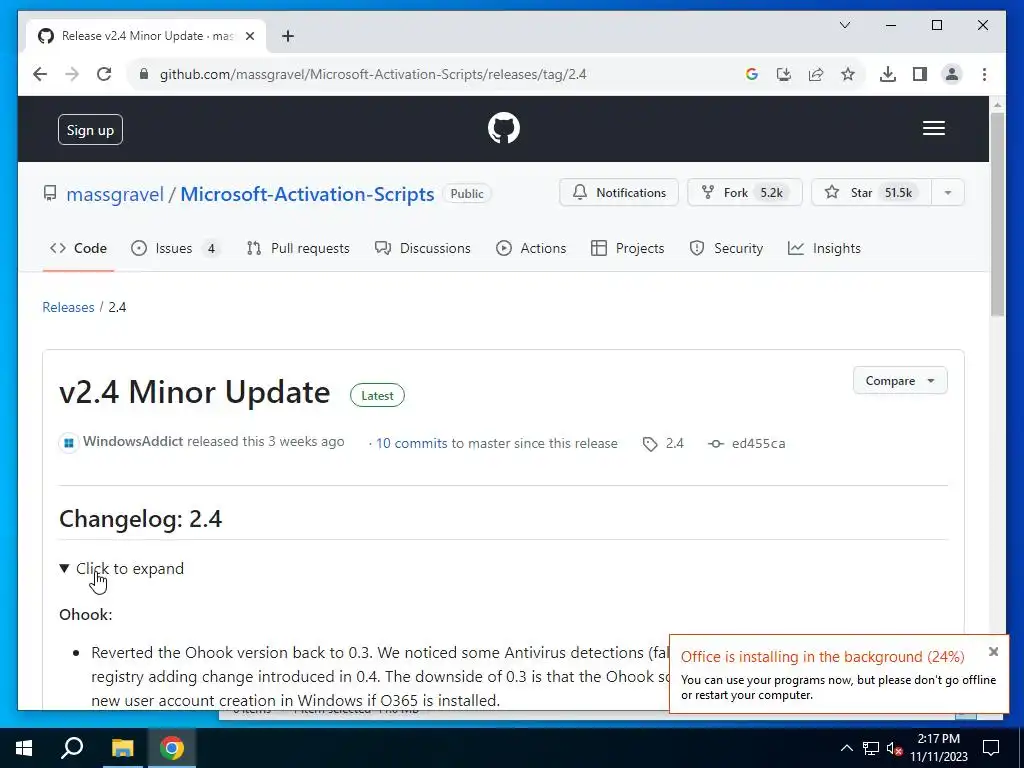Open the hamburger menu in GitHub header
Viewport: 1024px width, 768px height.
point(933,128)
